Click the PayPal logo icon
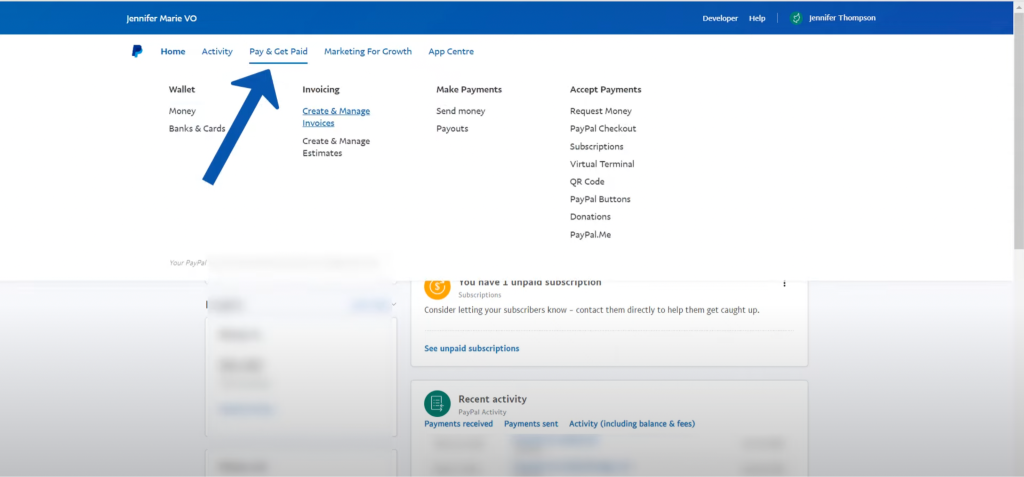This screenshot has height=477, width=1024. [136, 52]
